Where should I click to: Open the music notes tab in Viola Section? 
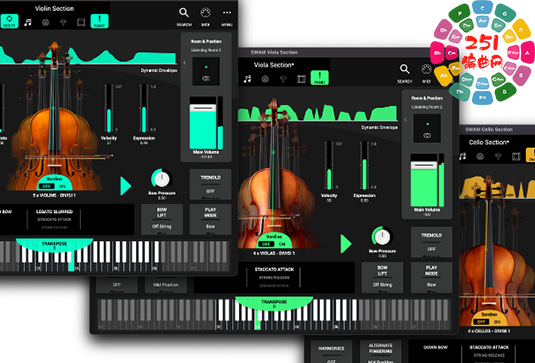pyautogui.click(x=247, y=79)
